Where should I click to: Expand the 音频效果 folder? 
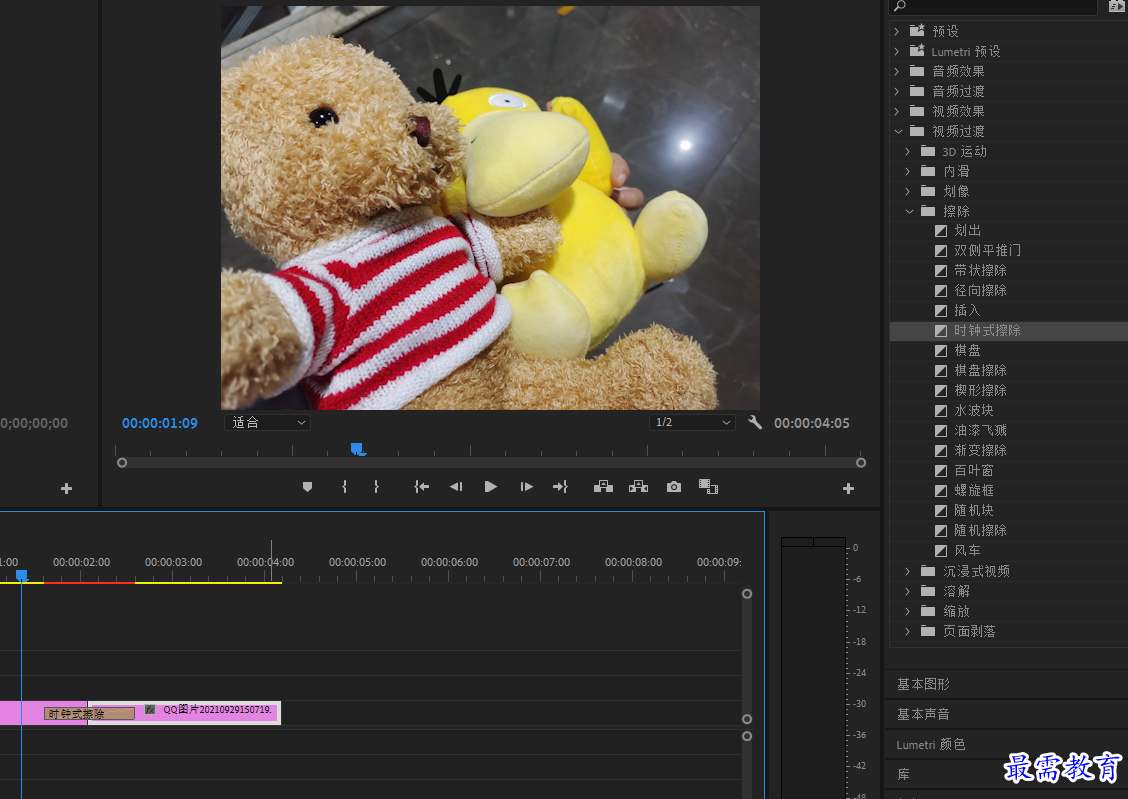point(897,71)
